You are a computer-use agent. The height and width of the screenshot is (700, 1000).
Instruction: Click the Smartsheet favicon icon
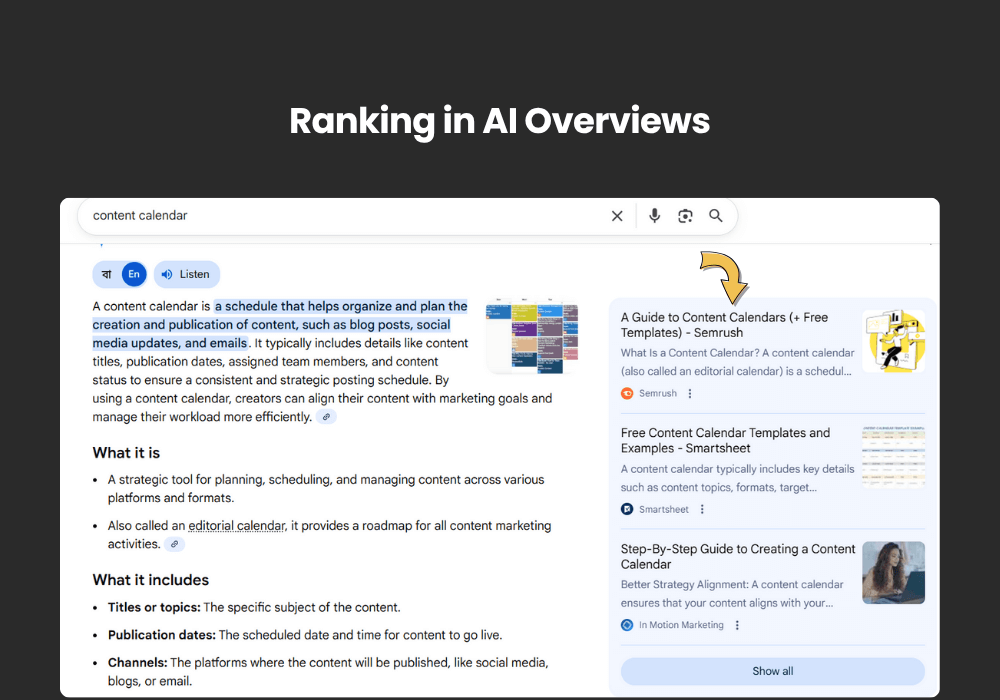(x=627, y=509)
